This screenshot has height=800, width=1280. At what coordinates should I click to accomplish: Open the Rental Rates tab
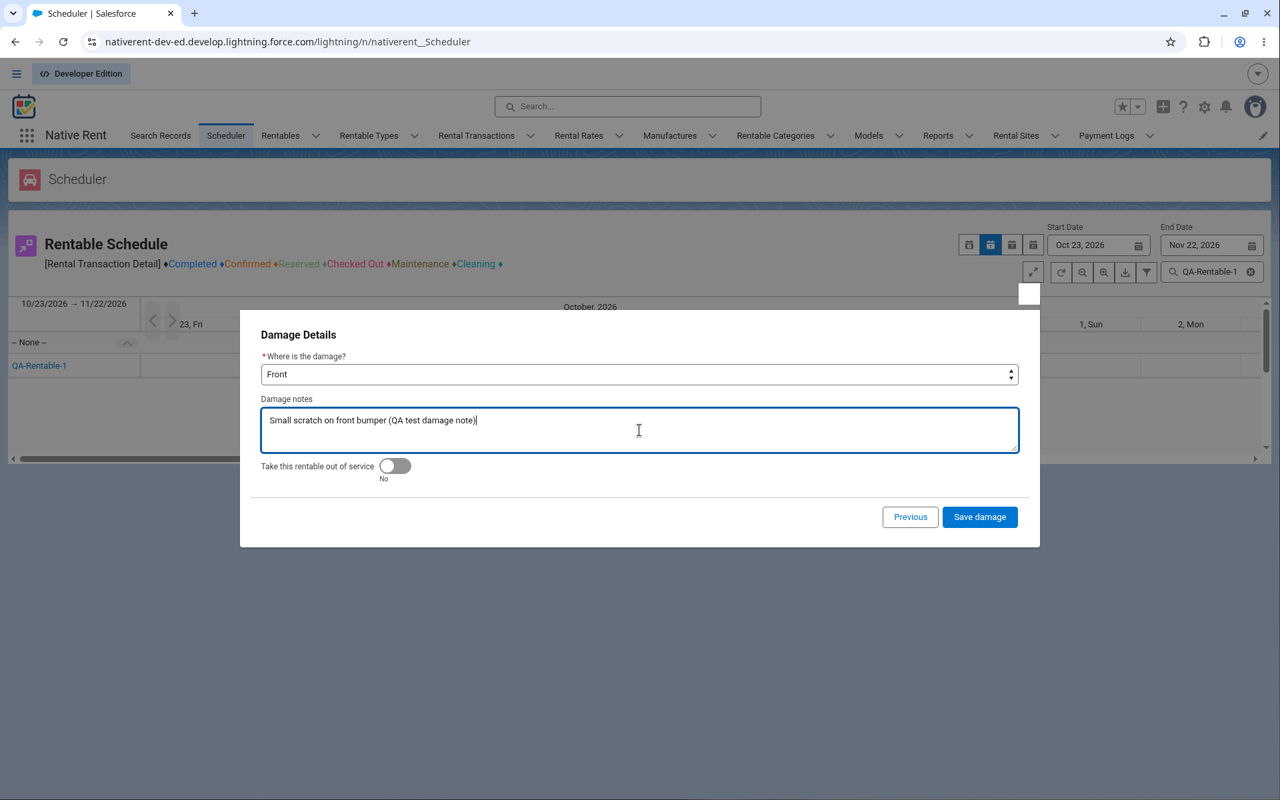pos(579,136)
